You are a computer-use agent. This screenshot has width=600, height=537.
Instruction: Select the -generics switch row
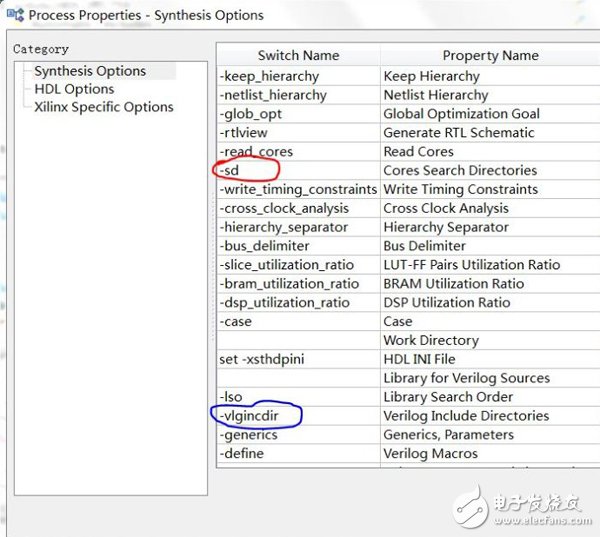(x=248, y=435)
